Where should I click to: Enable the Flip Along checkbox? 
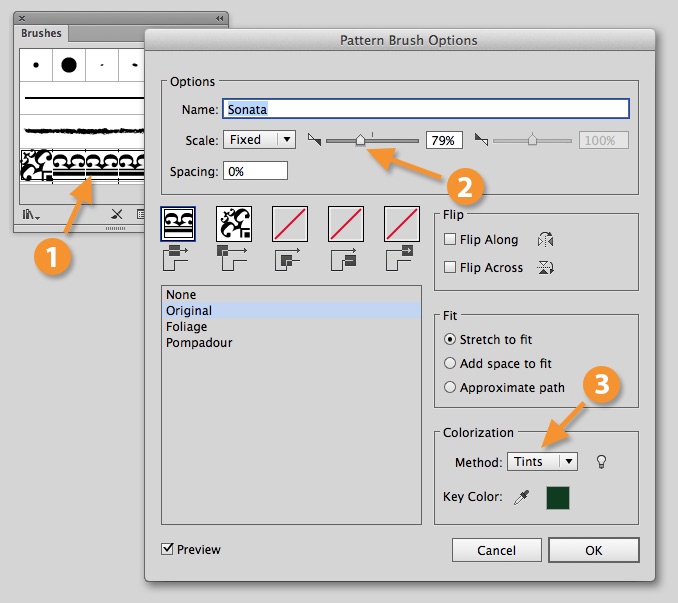tap(450, 240)
